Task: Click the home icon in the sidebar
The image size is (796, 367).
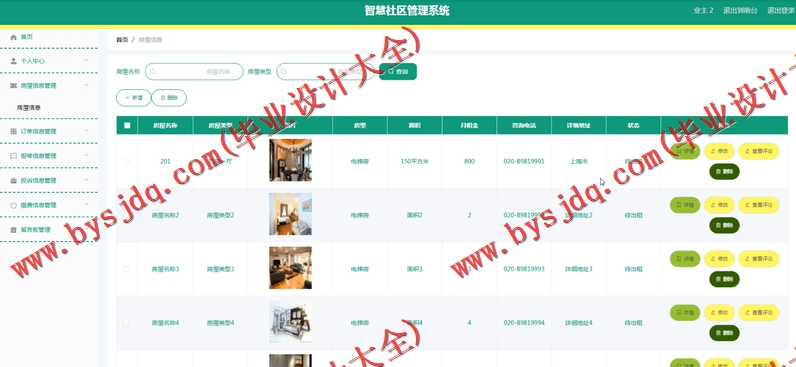Action: 14,37
